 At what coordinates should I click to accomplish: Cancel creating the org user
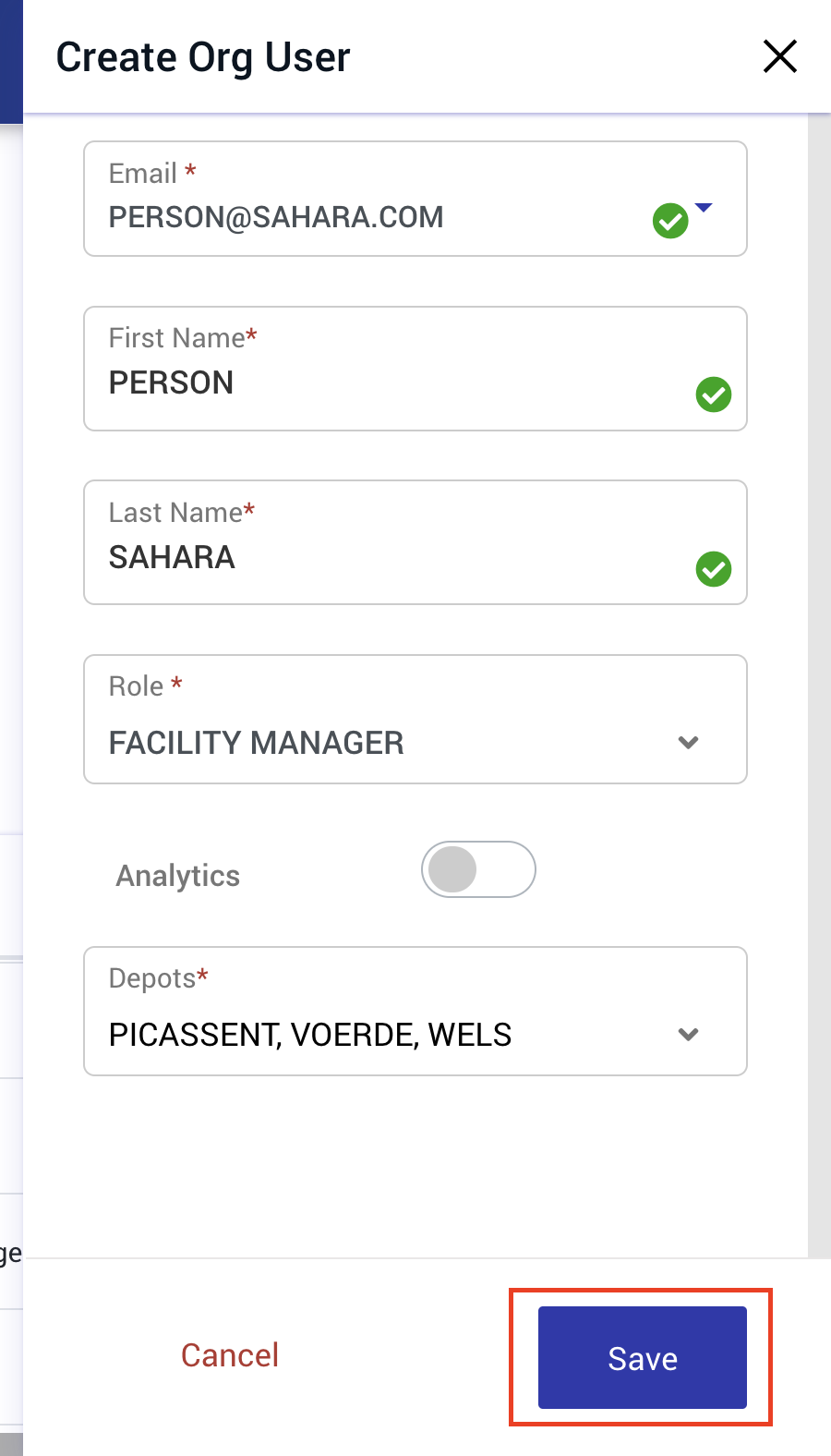pyautogui.click(x=230, y=1354)
